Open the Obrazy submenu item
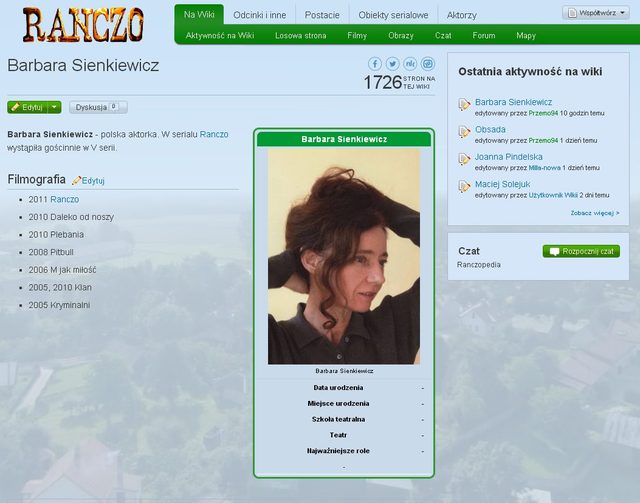The image size is (640, 503). coord(401,36)
